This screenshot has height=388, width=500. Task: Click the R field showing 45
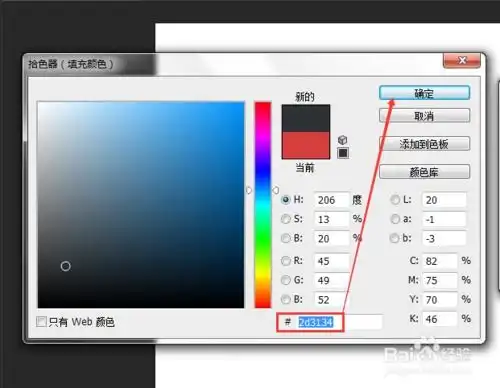point(332,261)
